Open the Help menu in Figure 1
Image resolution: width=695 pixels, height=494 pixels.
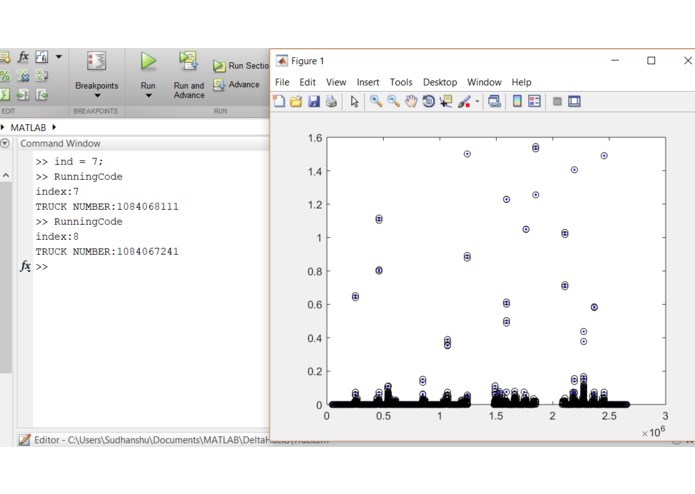[x=521, y=82]
